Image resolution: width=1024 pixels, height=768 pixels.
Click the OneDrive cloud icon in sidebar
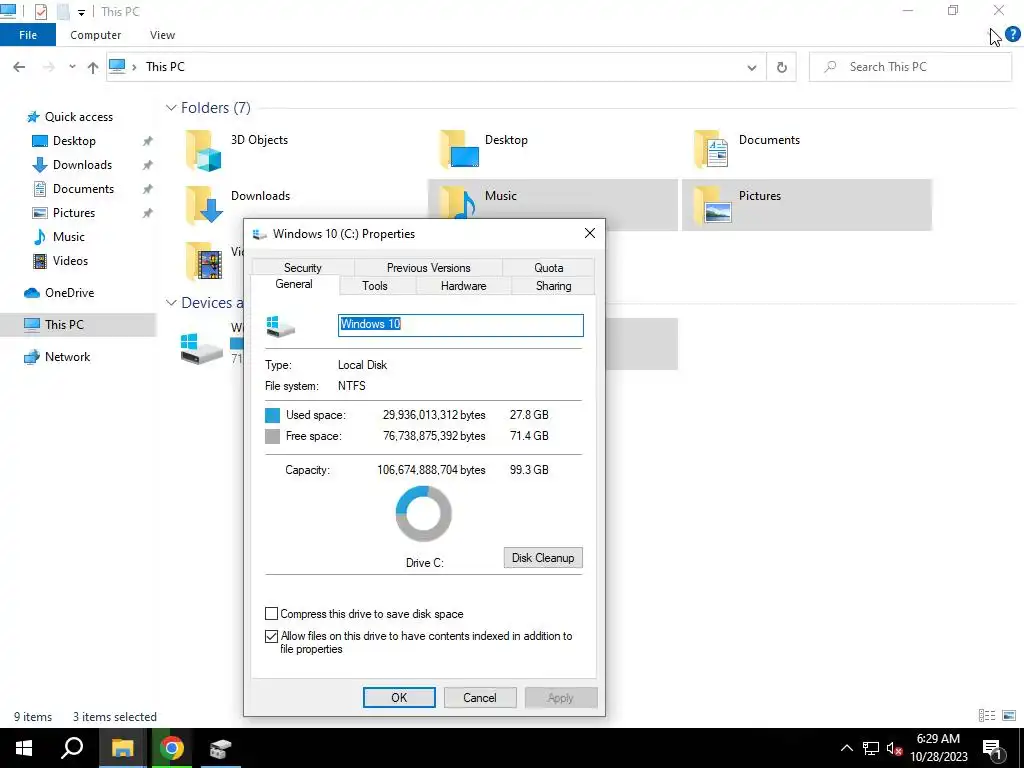(x=31, y=293)
